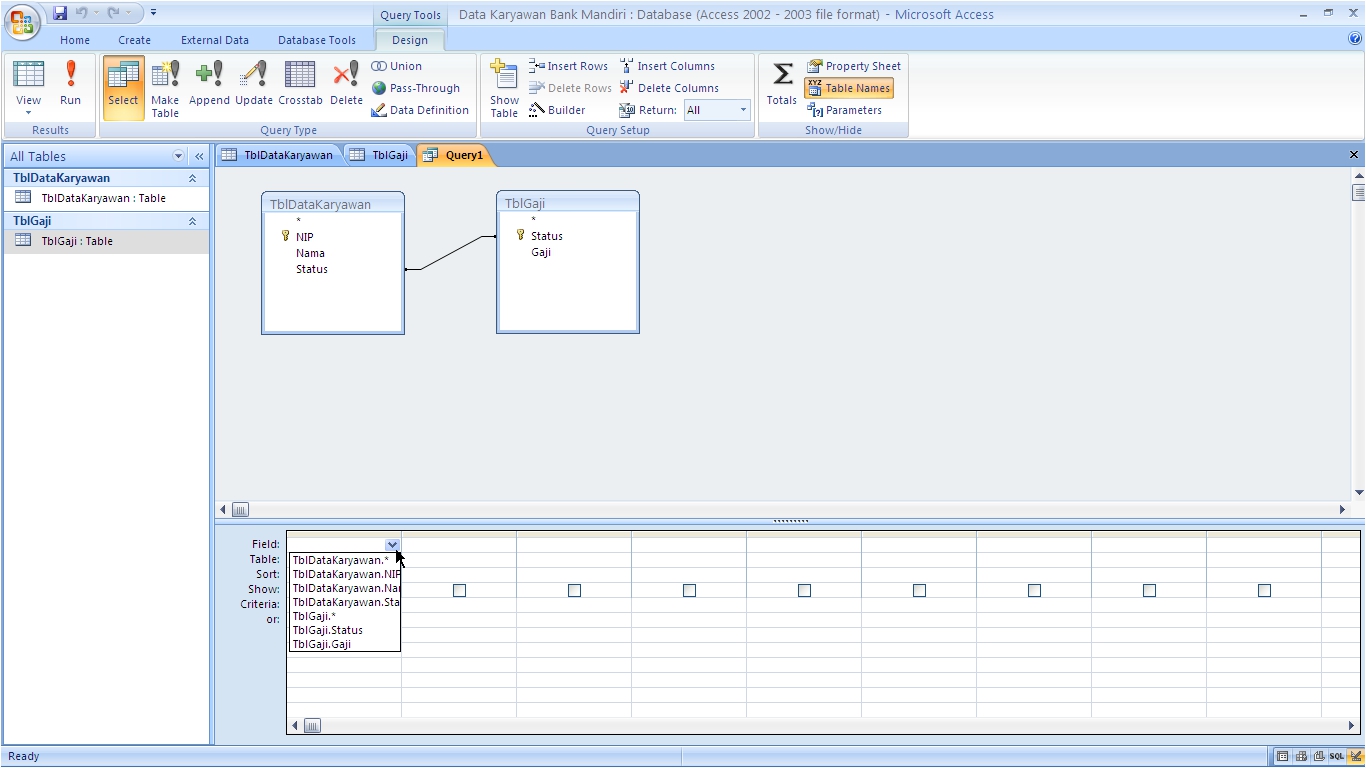
Task: Open the Create ribbon tab
Action: pos(134,40)
